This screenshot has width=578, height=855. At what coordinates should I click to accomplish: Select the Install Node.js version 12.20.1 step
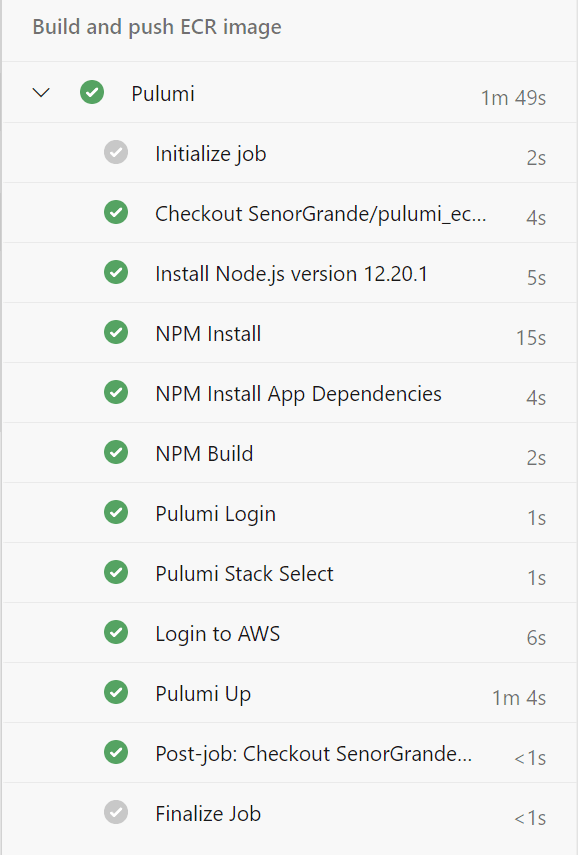290,273
